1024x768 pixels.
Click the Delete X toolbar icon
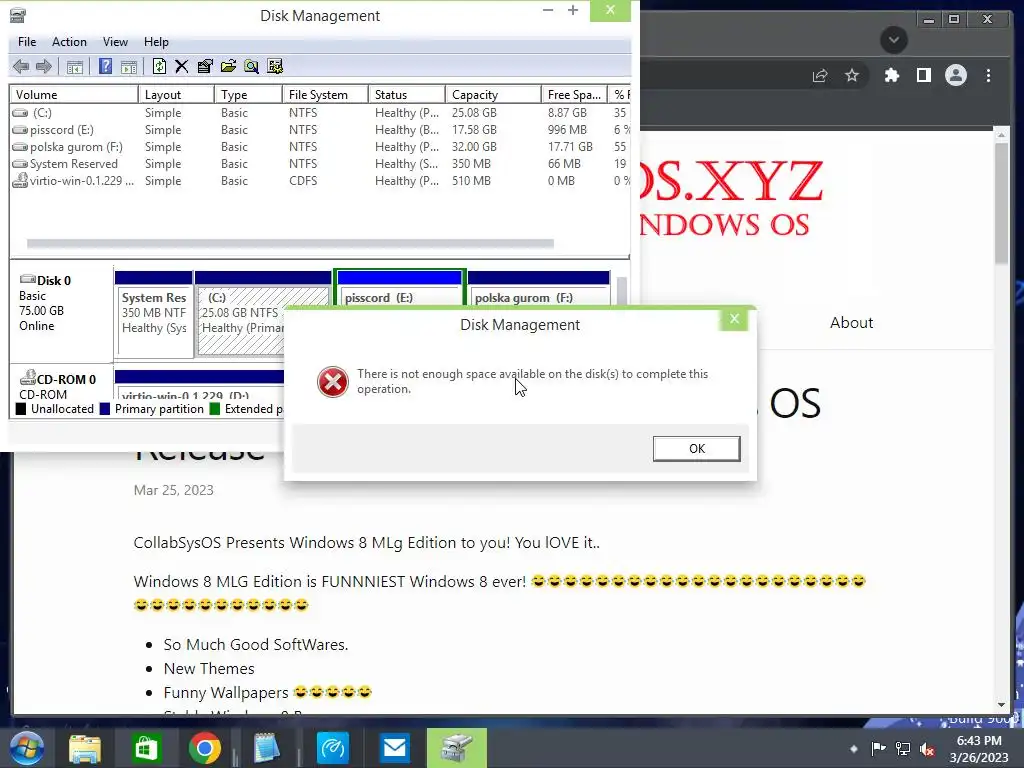coord(182,66)
